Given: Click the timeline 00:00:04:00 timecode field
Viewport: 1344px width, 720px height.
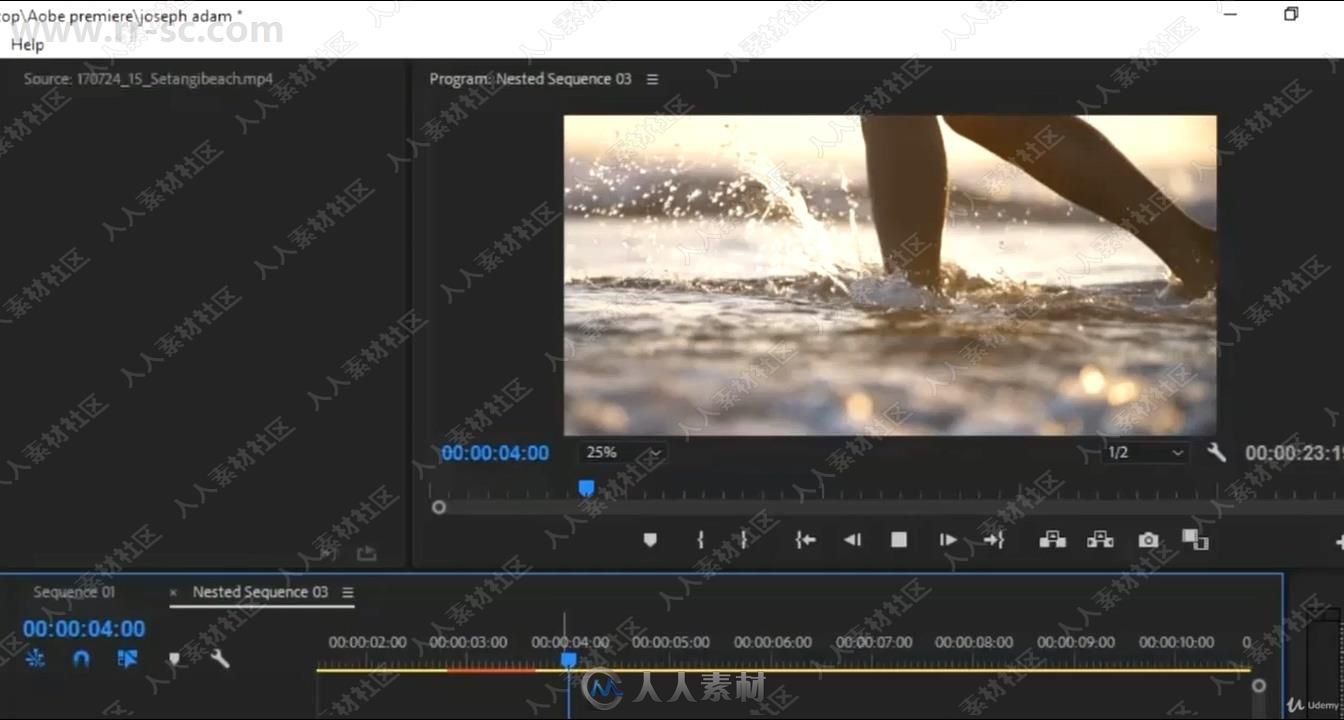Looking at the screenshot, I should click(x=84, y=629).
